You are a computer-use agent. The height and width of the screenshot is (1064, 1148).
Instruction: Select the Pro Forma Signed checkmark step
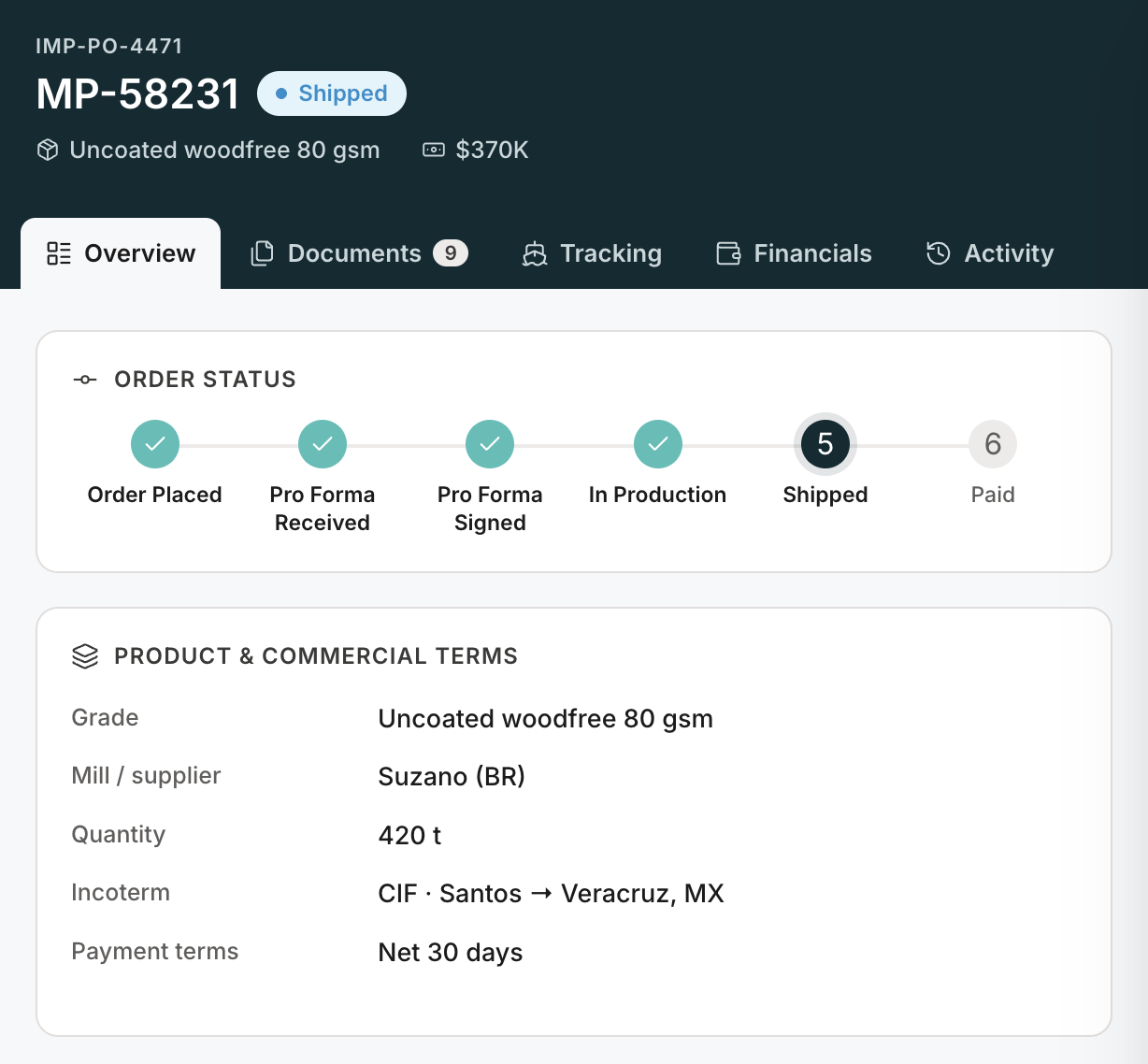click(490, 444)
